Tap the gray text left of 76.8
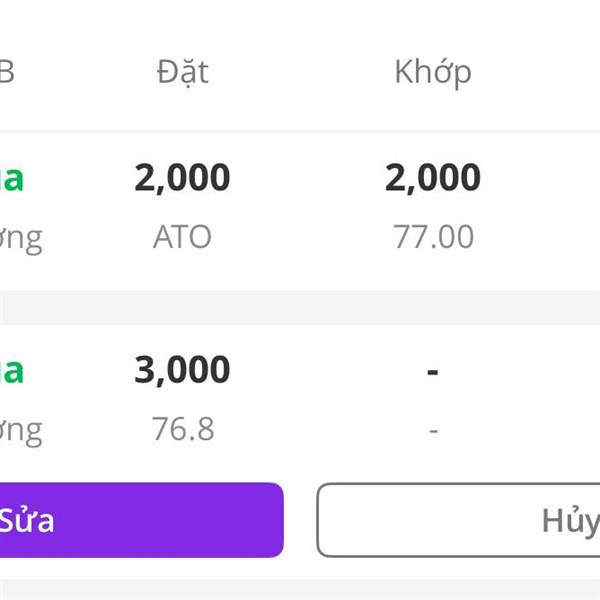Viewport: 600px width, 600px height. tap(20, 430)
